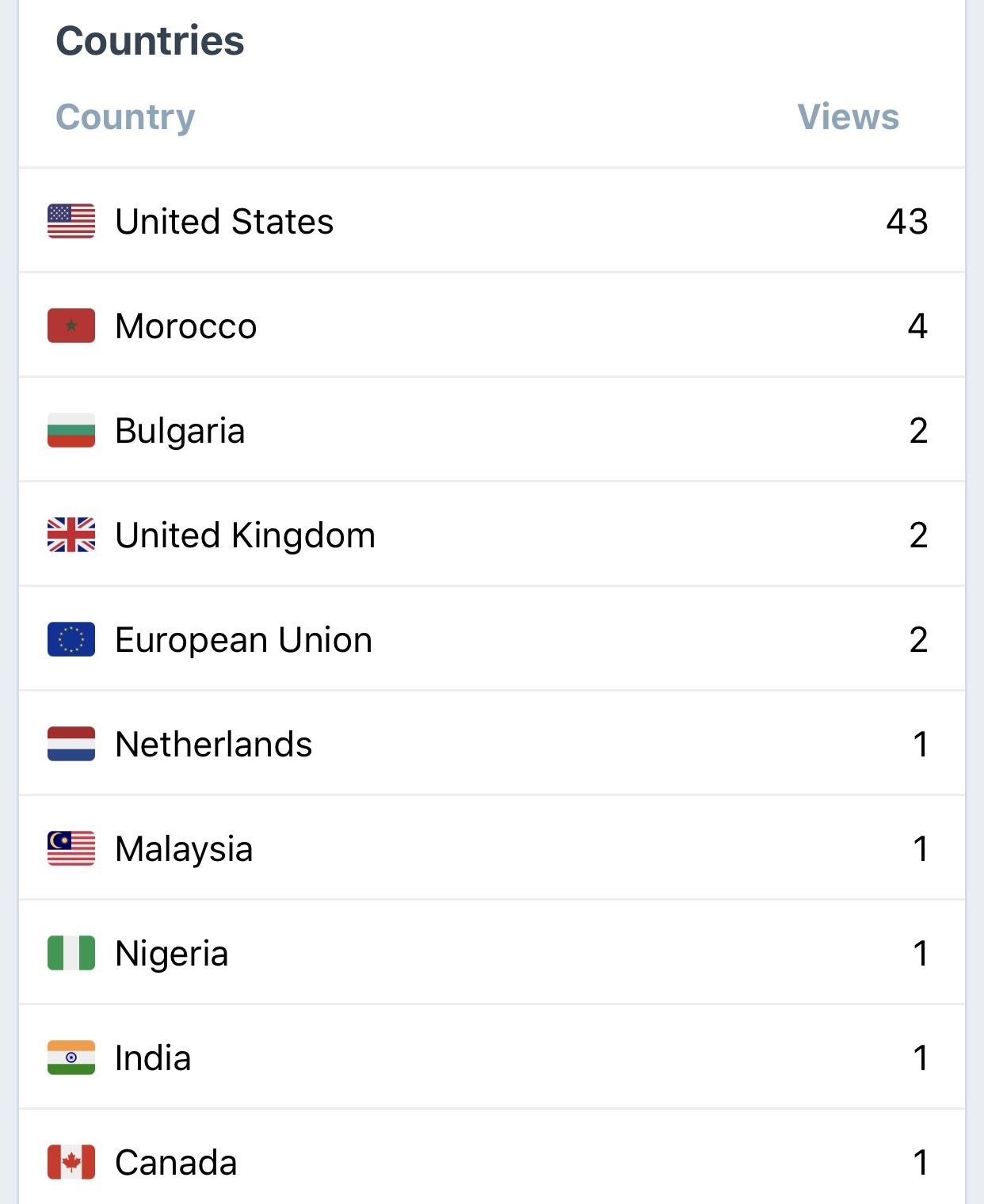Viewport: 984px width, 1204px height.
Task: Click the Malaysia flag icon
Action: (71, 849)
